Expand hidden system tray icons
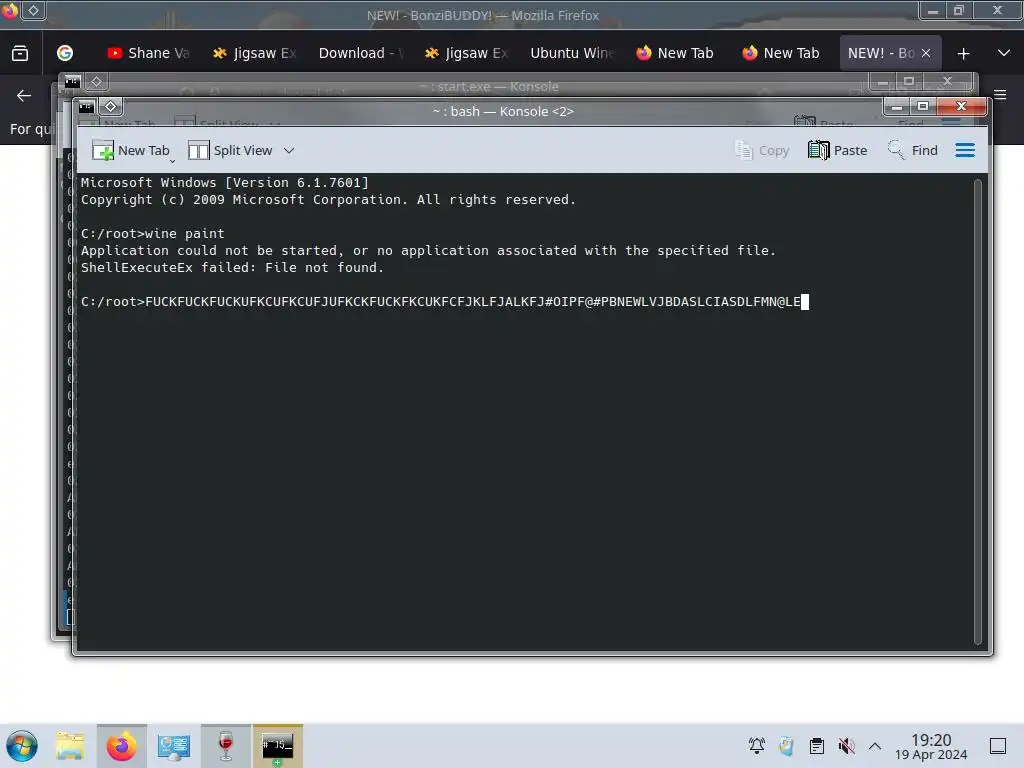The width and height of the screenshot is (1024, 768). coord(875,746)
